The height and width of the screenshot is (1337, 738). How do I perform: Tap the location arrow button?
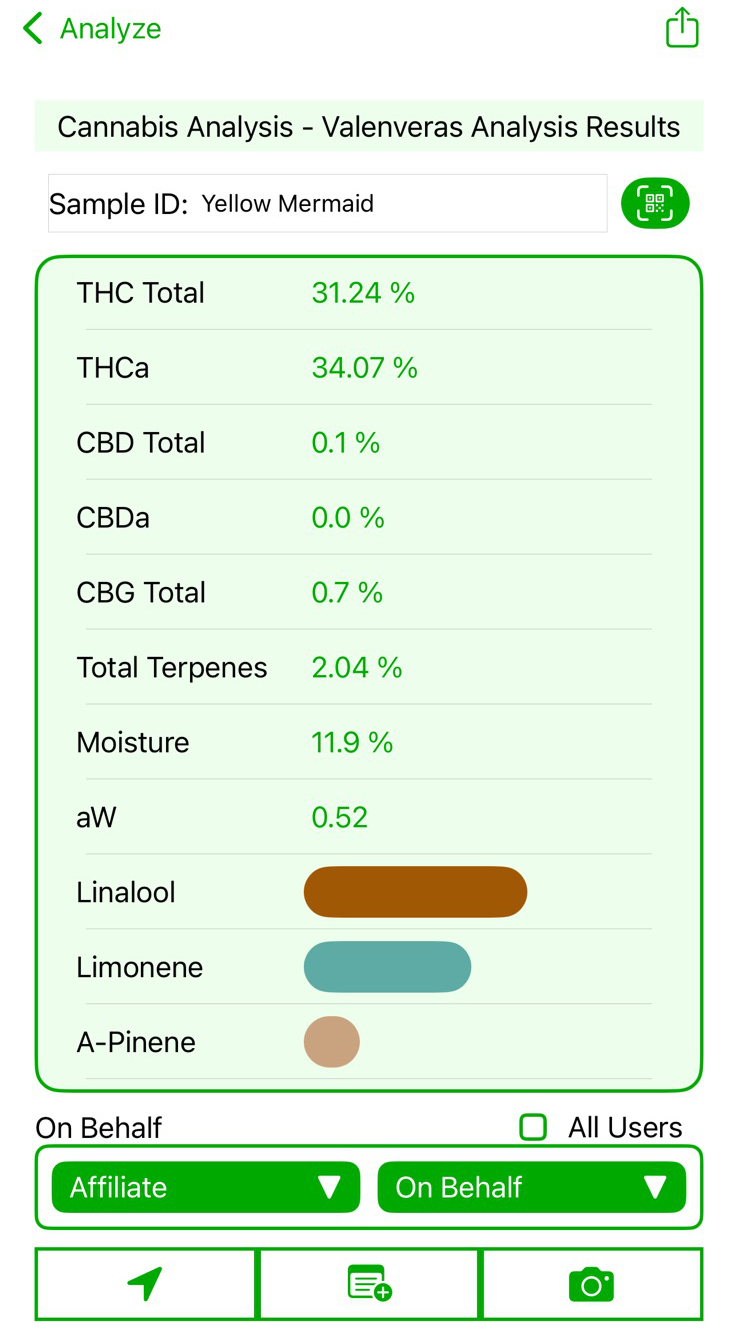coord(146,1283)
